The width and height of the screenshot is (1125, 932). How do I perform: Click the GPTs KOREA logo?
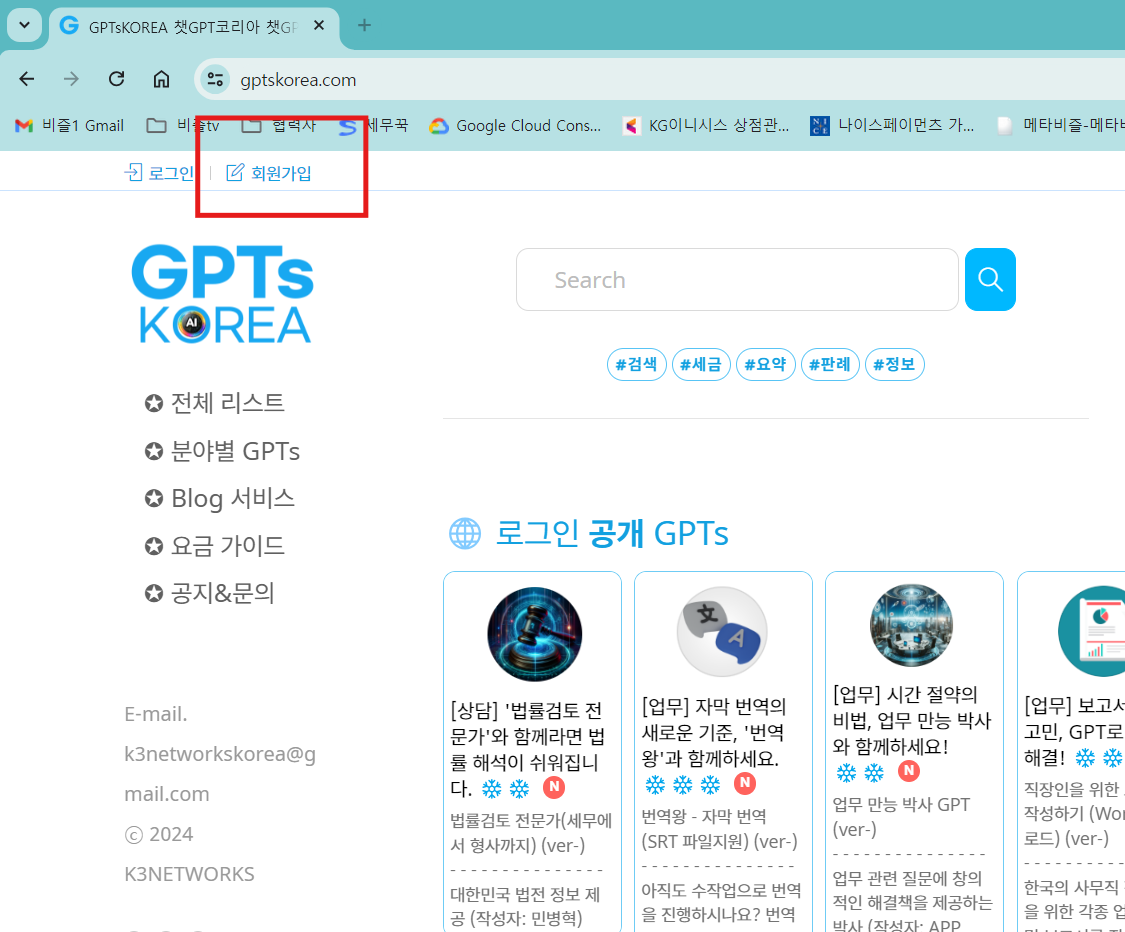coord(222,293)
